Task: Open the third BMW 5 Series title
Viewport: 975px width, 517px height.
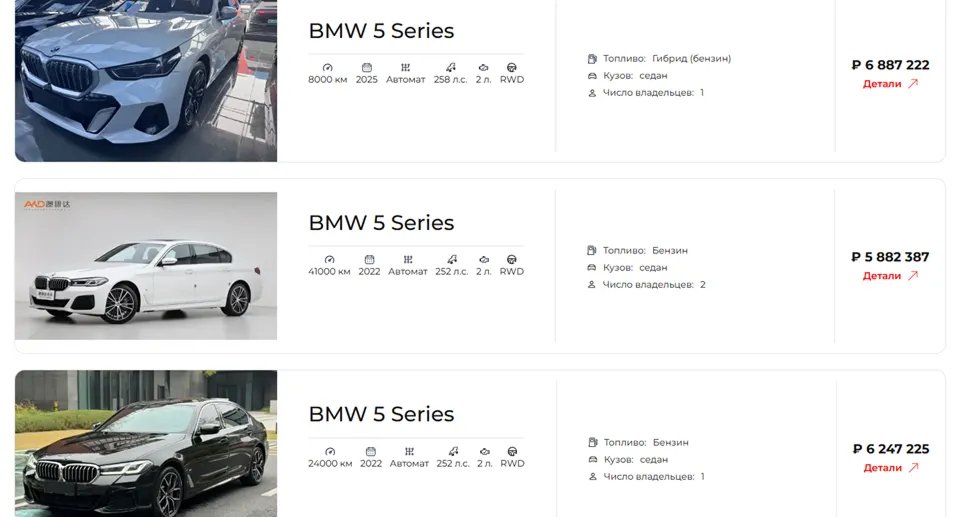Action: point(381,414)
